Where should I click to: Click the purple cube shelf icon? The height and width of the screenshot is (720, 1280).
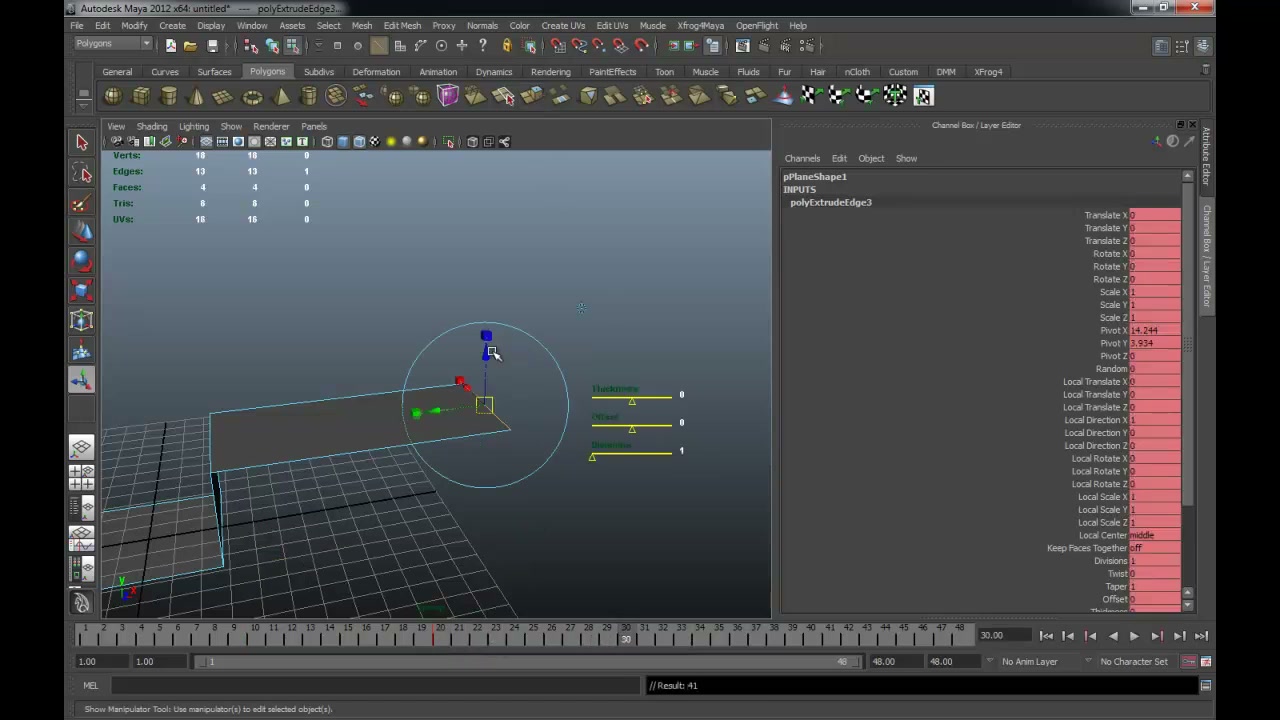(447, 96)
